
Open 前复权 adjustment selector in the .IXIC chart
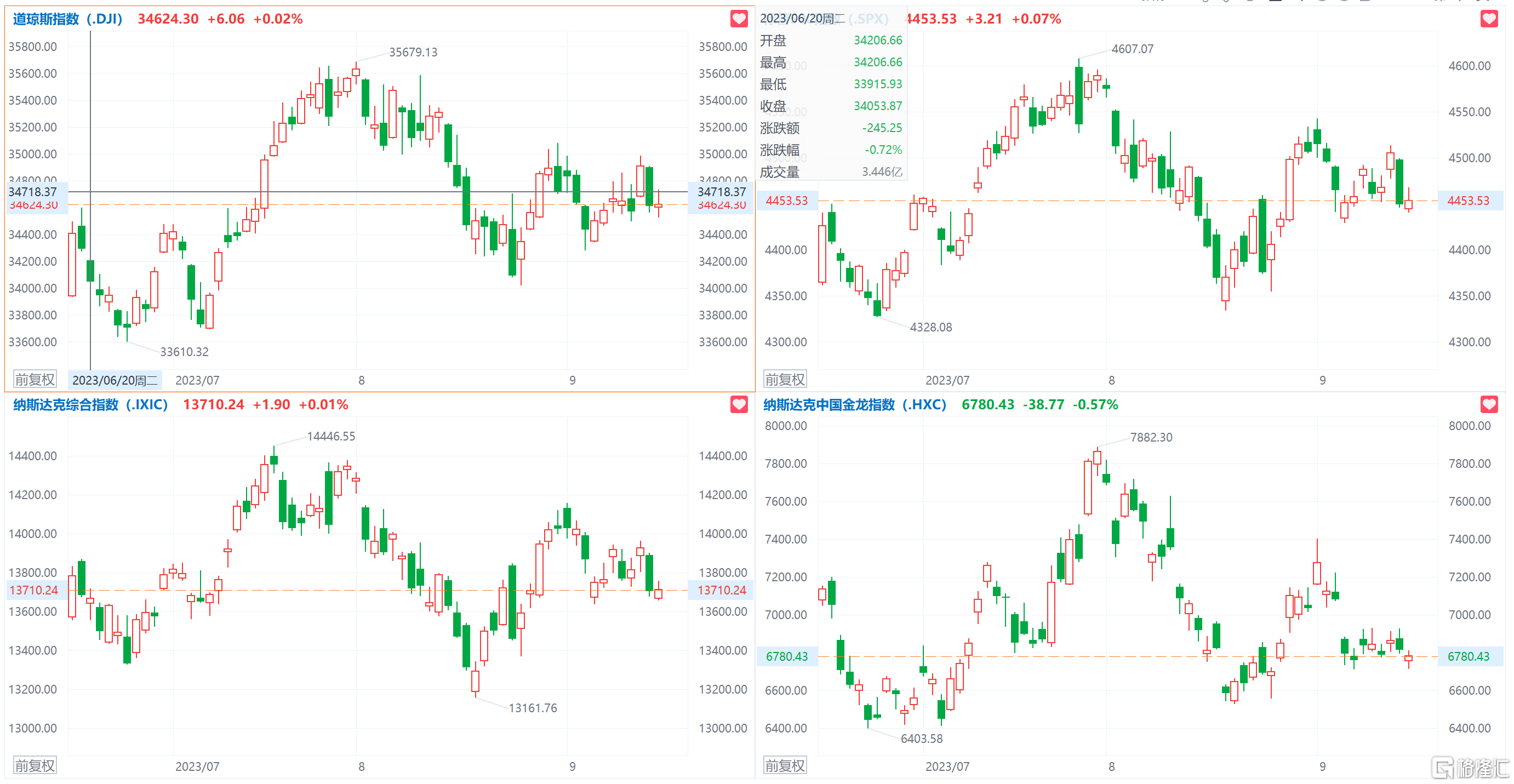tap(35, 766)
